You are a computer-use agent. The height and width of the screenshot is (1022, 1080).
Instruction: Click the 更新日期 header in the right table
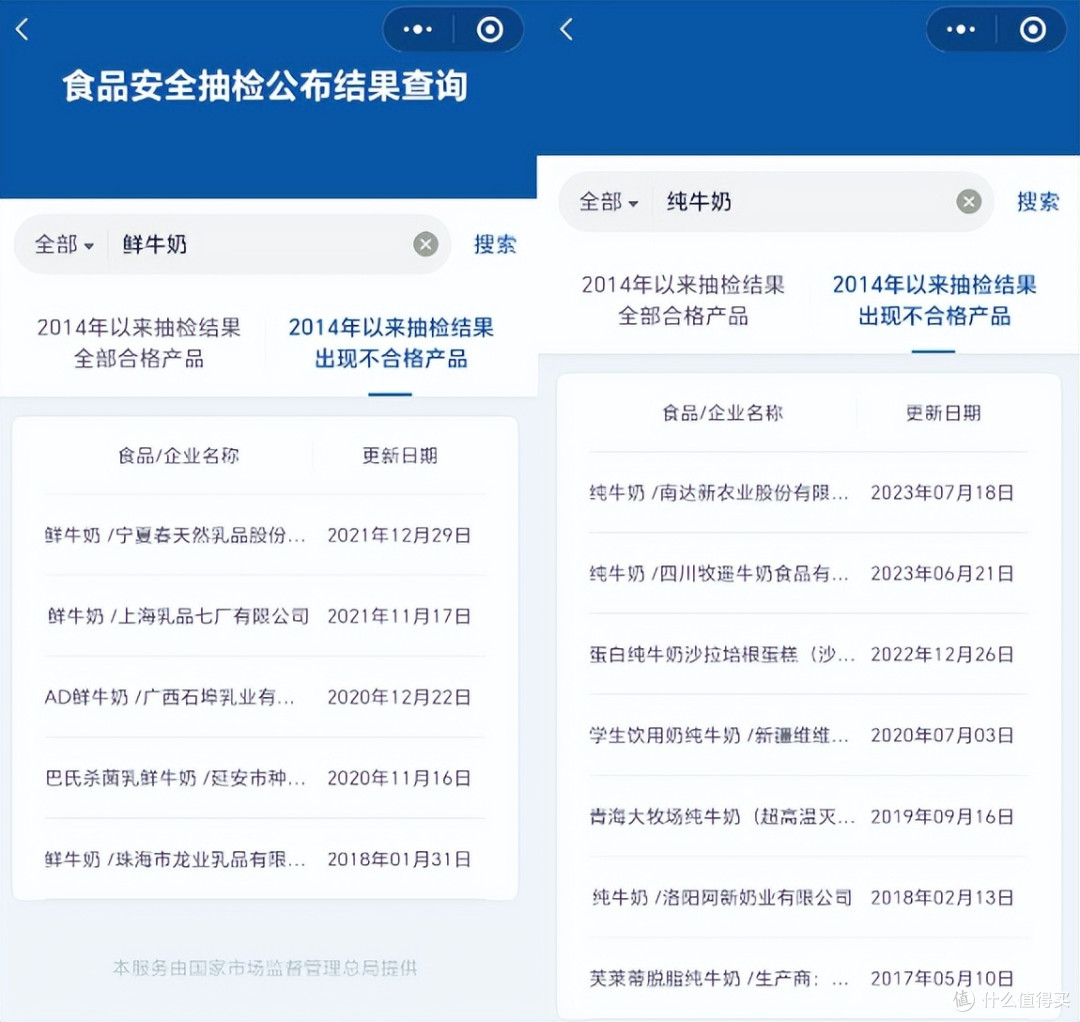click(x=943, y=413)
